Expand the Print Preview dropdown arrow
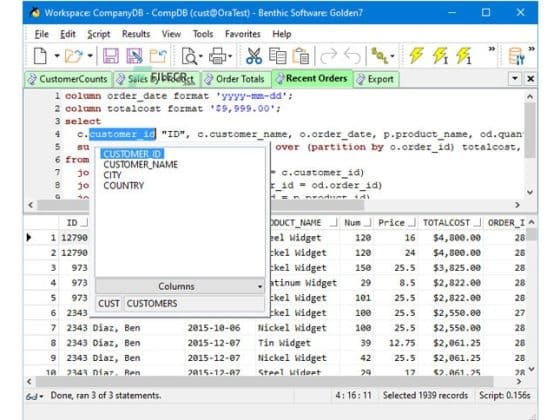This screenshot has width=560, height=420. pos(201,56)
